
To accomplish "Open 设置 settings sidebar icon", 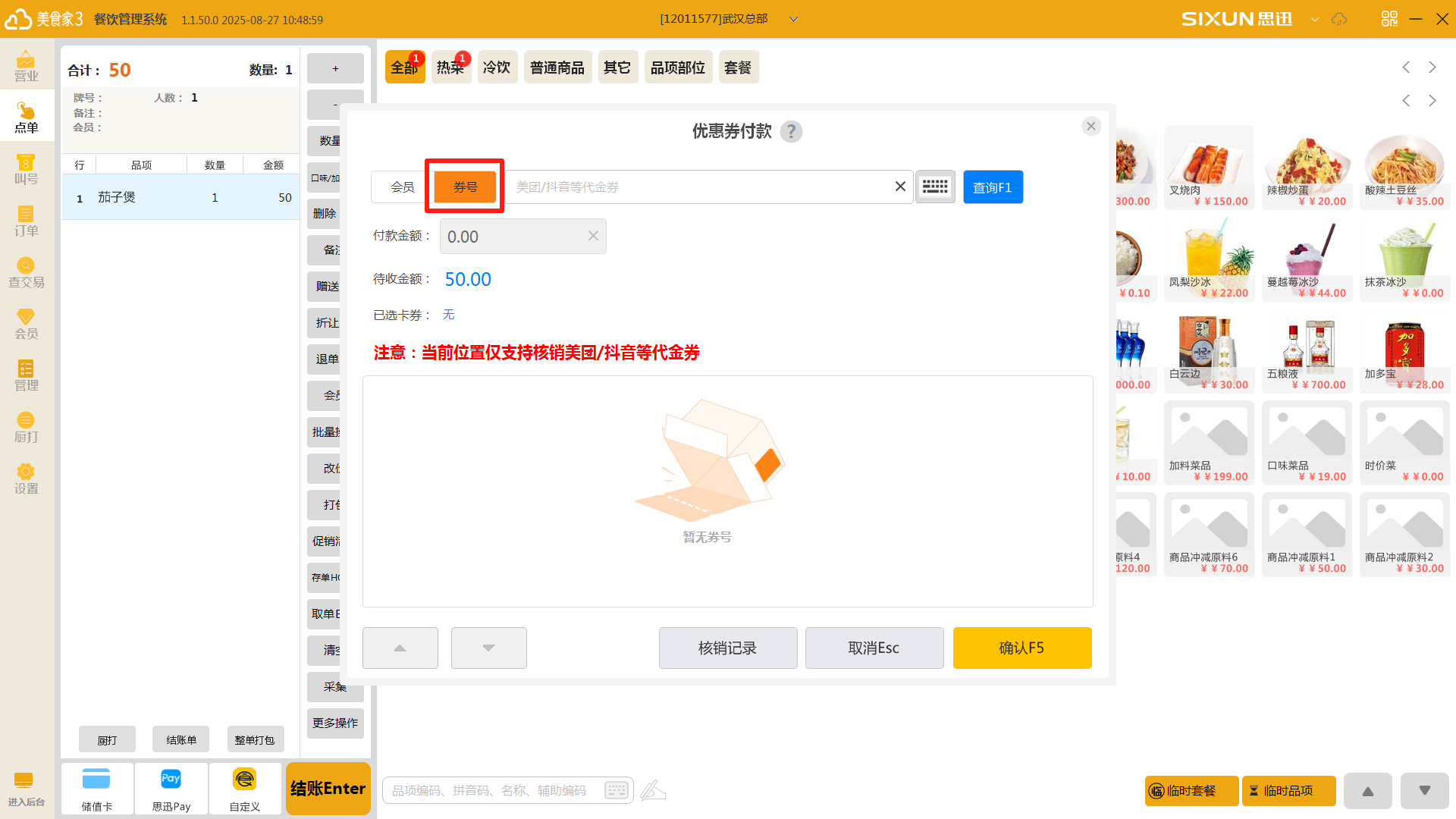I will tap(26, 479).
